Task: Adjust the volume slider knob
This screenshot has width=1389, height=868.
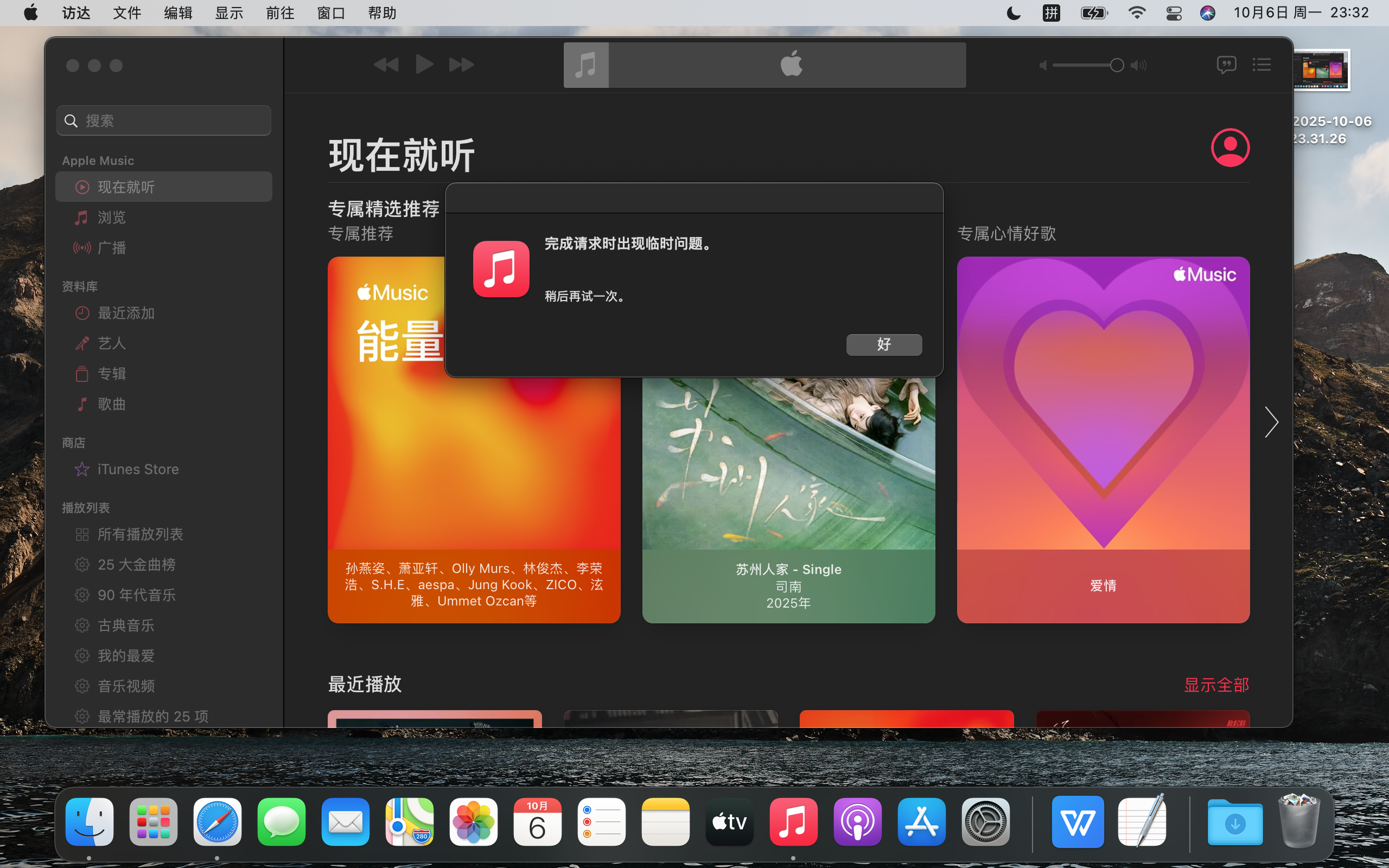Action: tap(1117, 65)
